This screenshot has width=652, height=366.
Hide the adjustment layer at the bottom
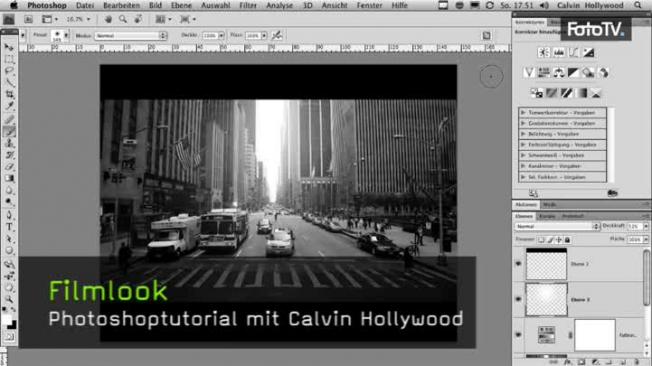tap(519, 335)
